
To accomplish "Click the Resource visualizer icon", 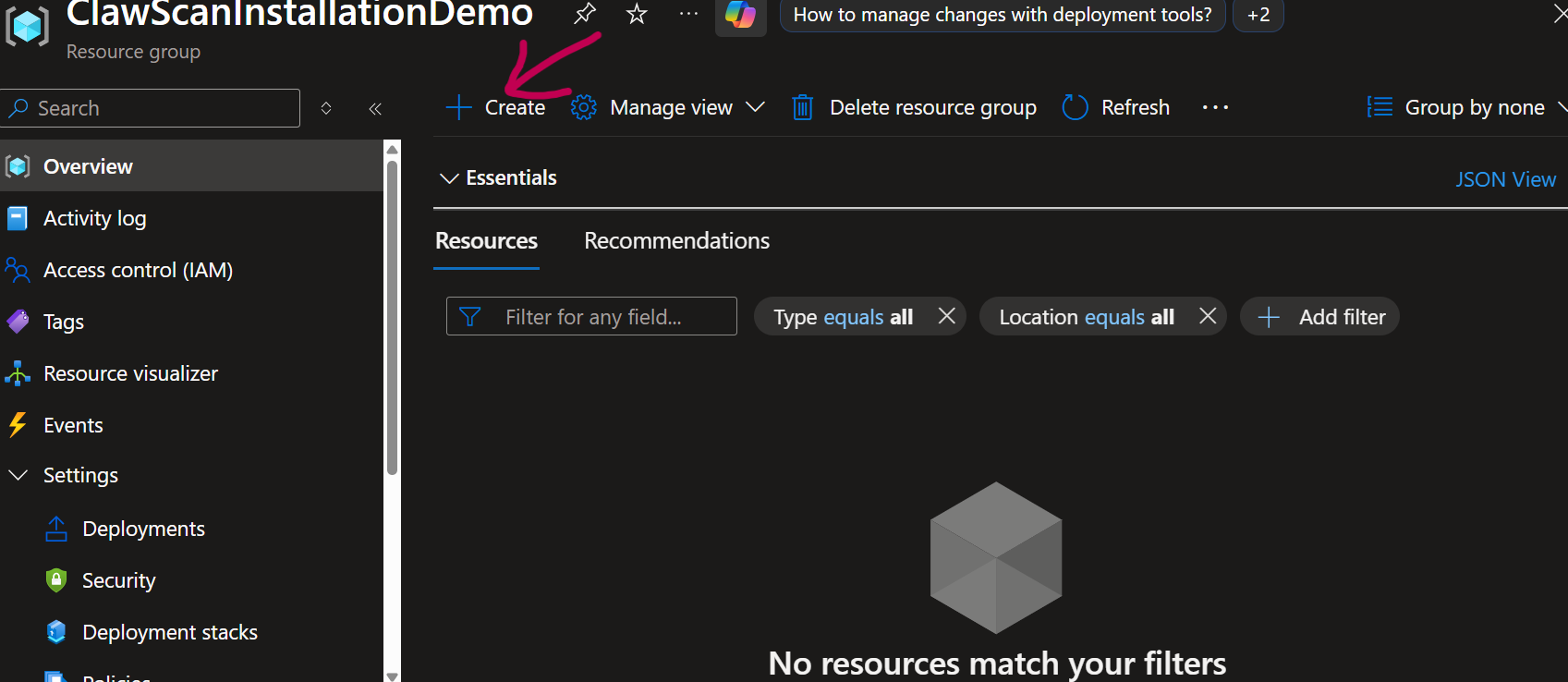I will point(18,373).
